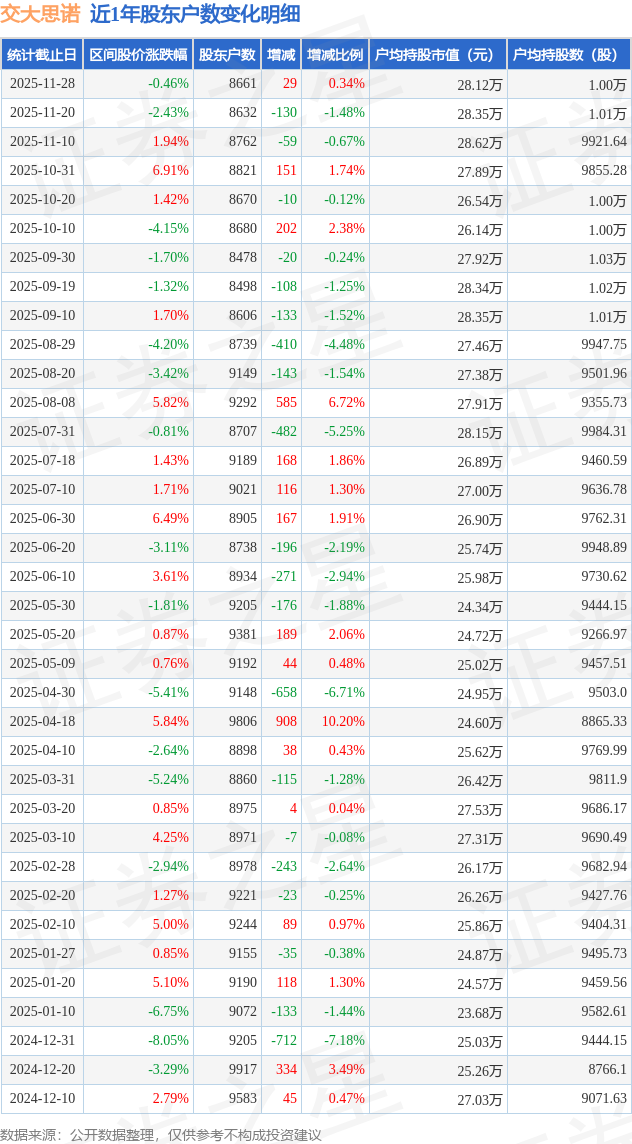Screen dimensions: 632x1144
Task: Select the 2025-04-18 date cell
Action: [x=42, y=722]
